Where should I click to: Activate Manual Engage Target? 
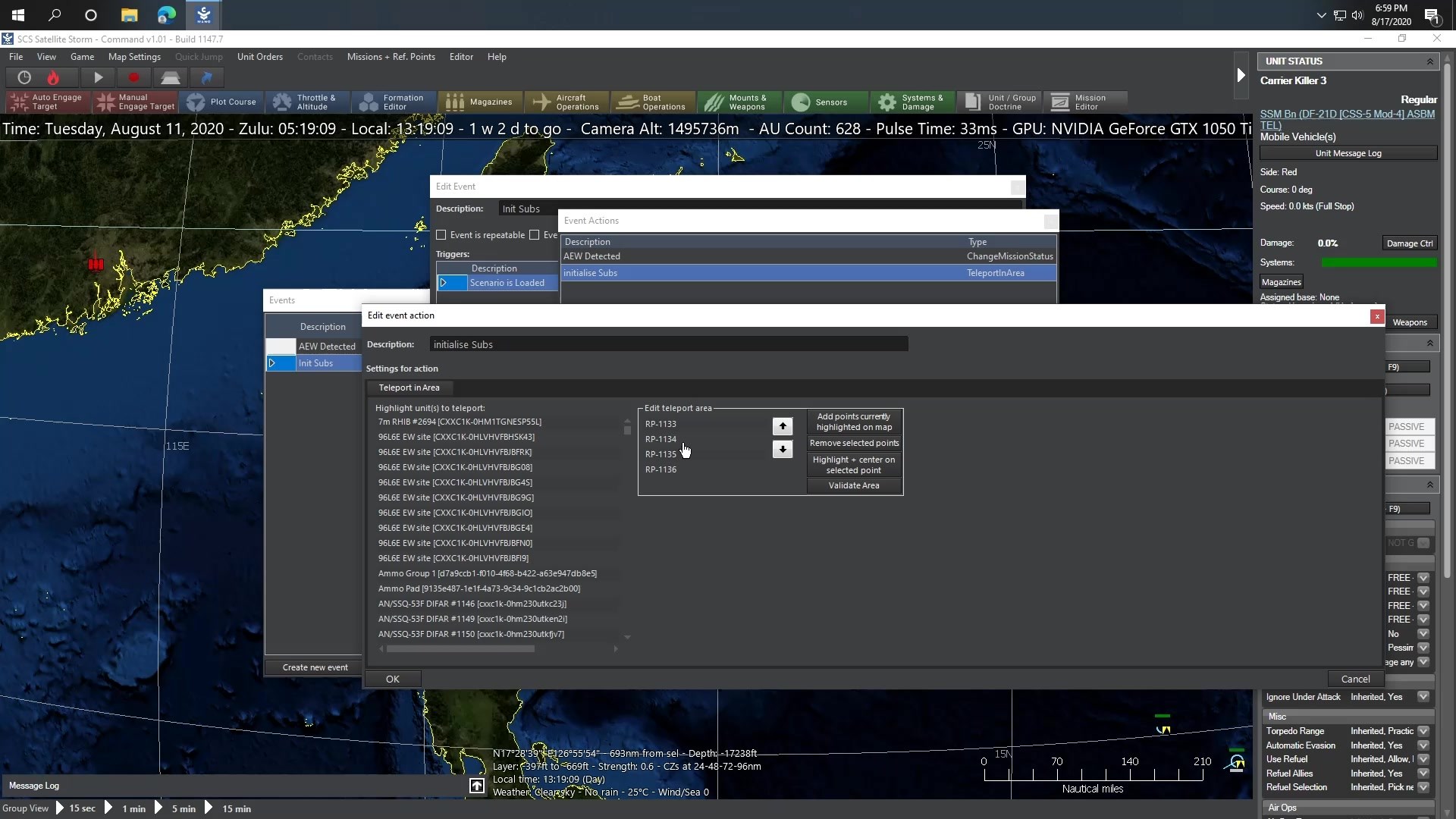click(135, 102)
